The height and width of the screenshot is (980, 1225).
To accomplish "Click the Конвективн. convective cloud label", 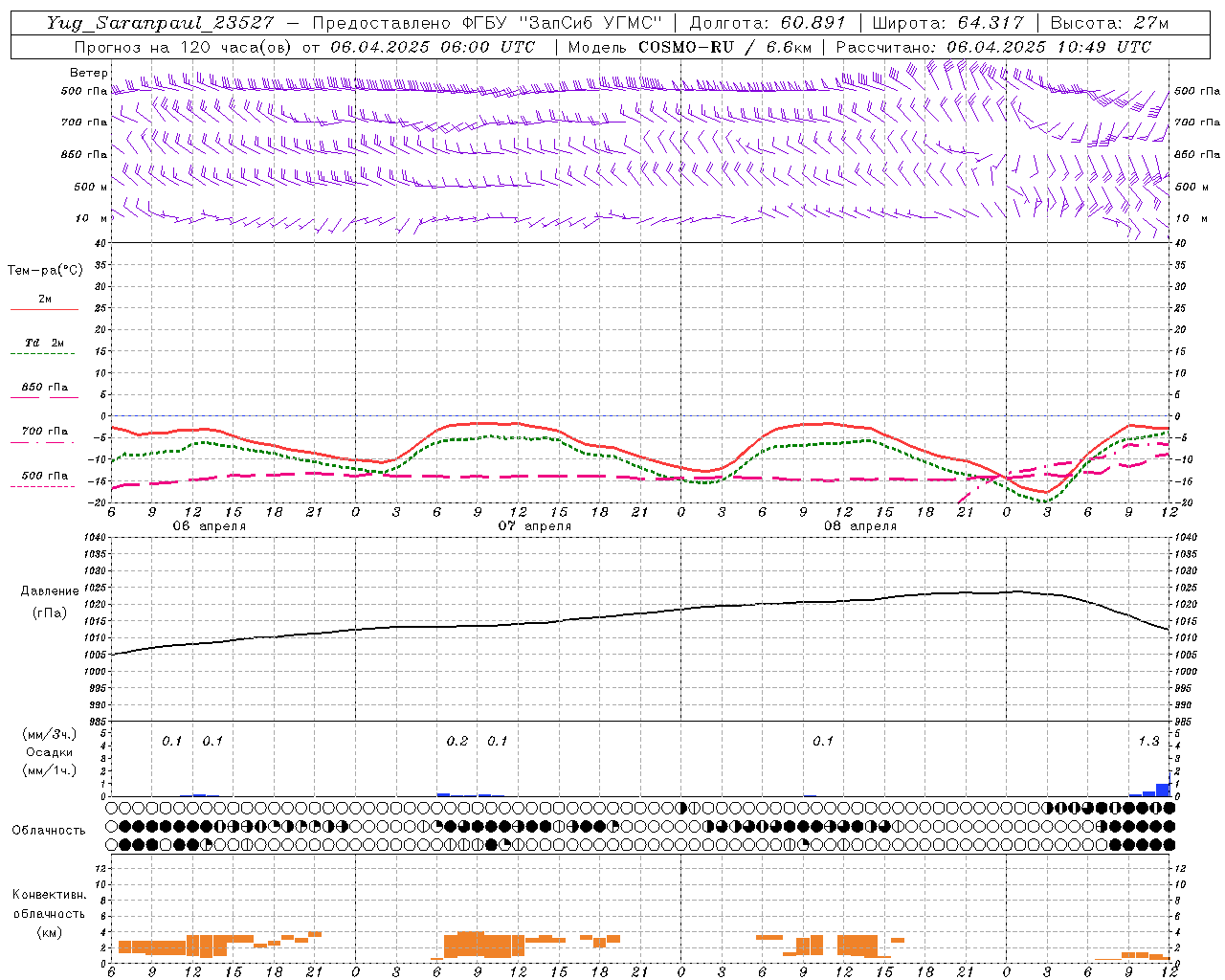I will point(49,895).
